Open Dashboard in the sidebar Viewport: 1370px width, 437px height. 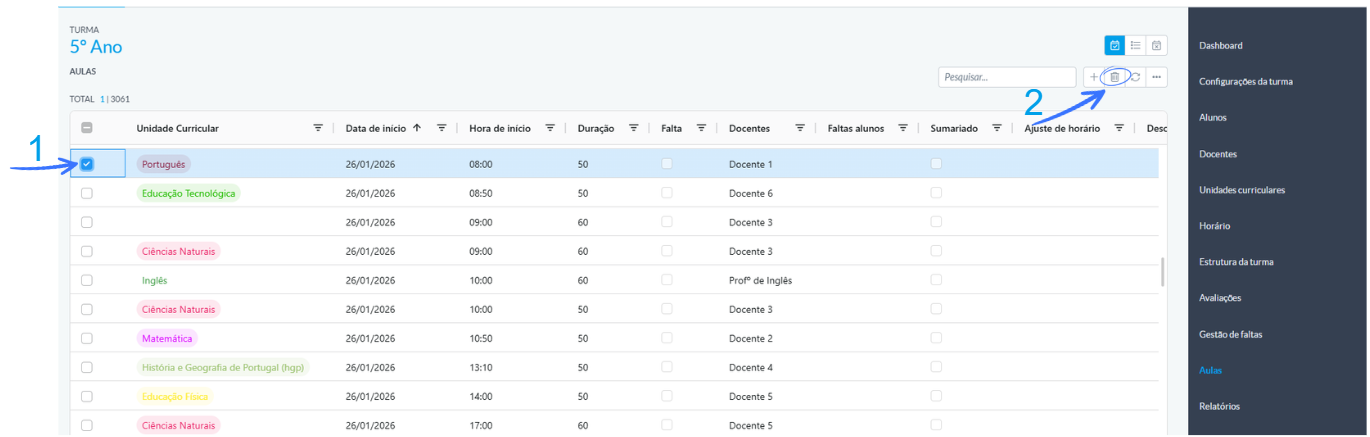tap(1220, 46)
